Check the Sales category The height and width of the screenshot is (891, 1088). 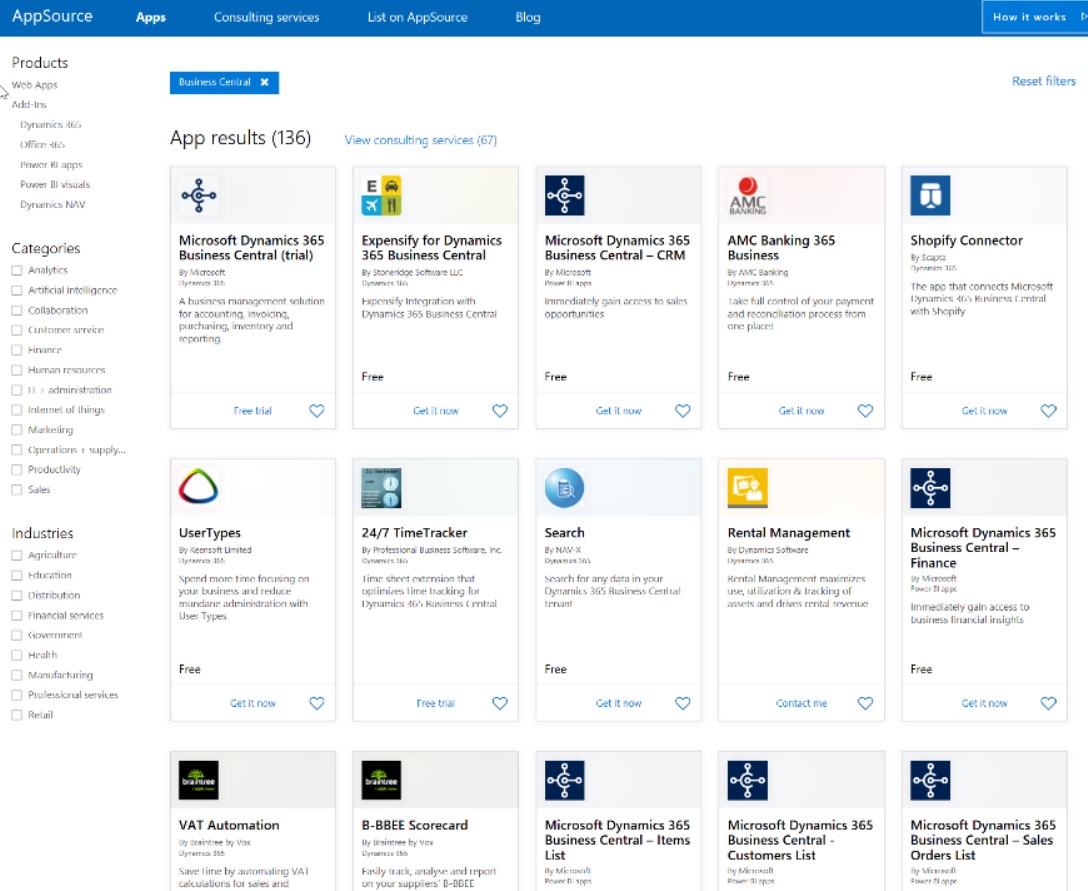click(x=17, y=490)
